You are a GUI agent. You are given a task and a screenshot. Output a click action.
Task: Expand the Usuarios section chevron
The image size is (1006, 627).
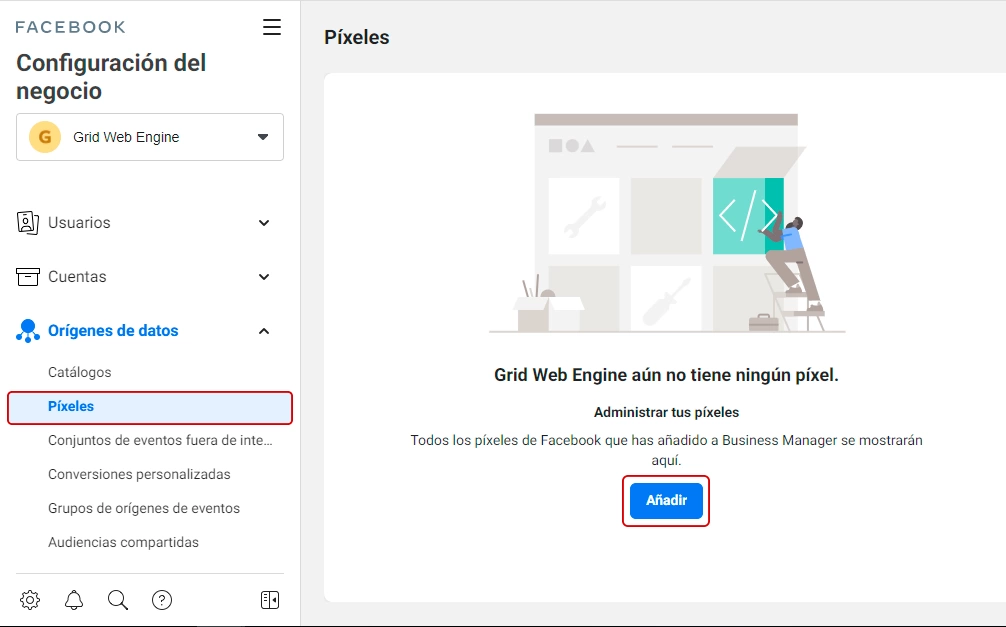pos(264,223)
